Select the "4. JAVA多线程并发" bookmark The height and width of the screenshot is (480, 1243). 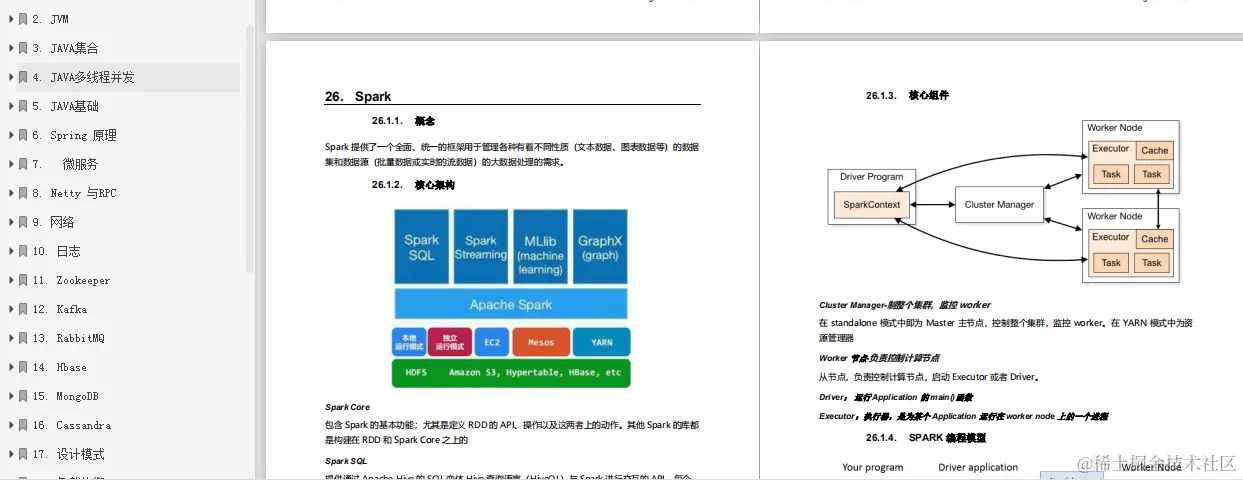click(83, 77)
